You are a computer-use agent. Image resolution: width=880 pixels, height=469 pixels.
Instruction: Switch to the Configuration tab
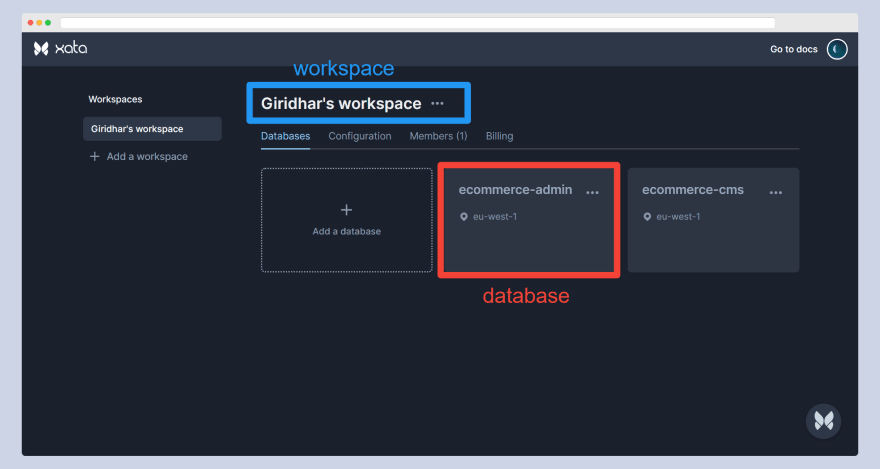360,136
